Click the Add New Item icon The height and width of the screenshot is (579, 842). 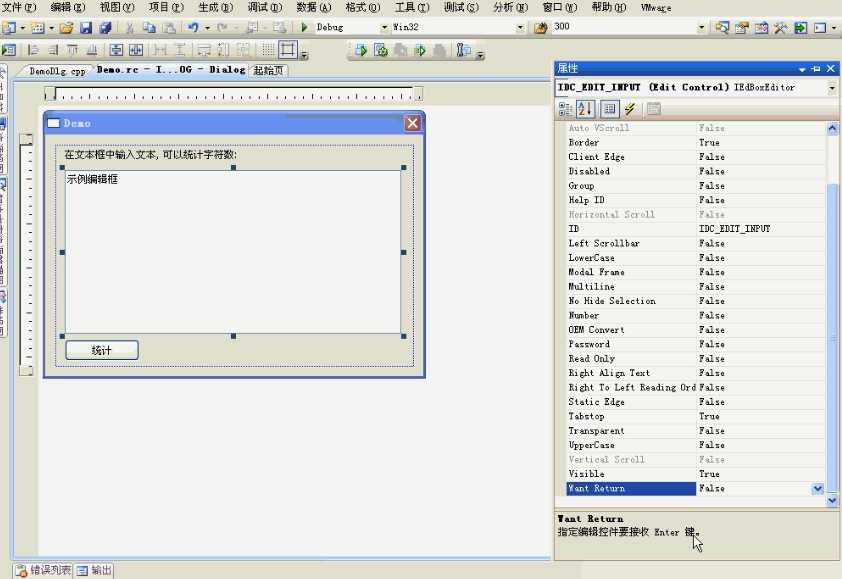click(x=38, y=27)
